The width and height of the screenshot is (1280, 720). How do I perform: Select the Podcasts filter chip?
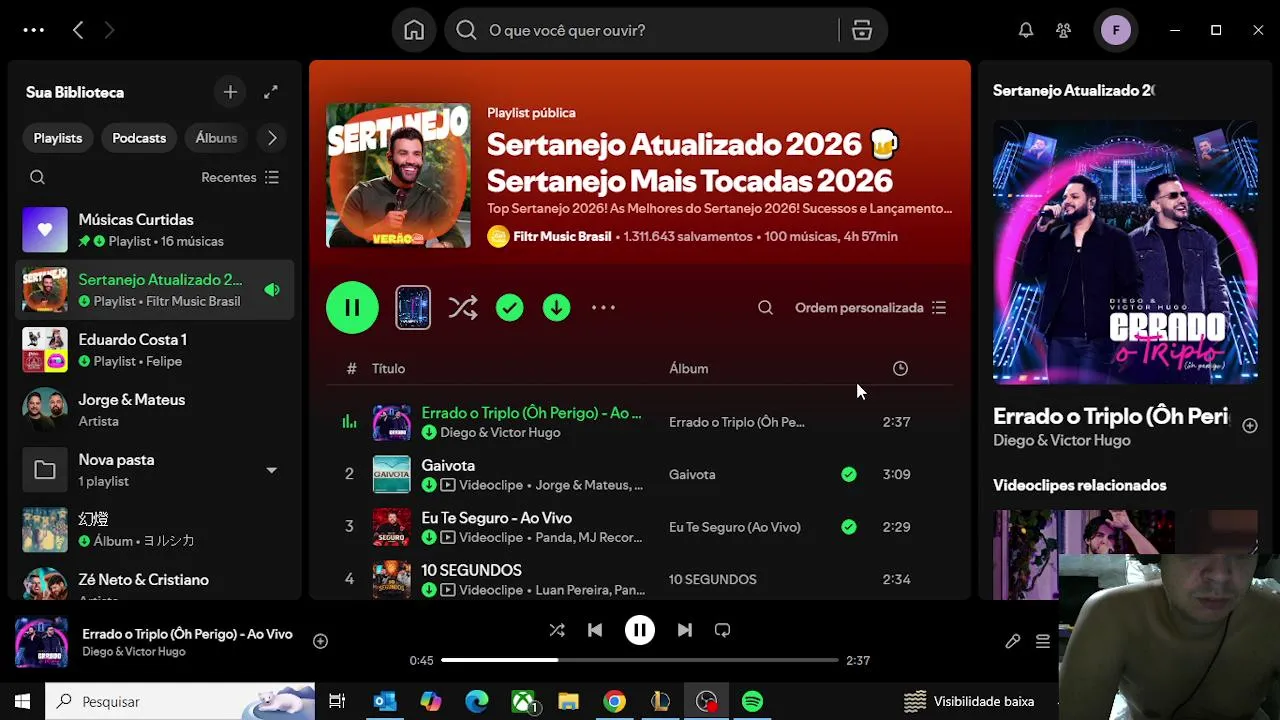click(139, 138)
